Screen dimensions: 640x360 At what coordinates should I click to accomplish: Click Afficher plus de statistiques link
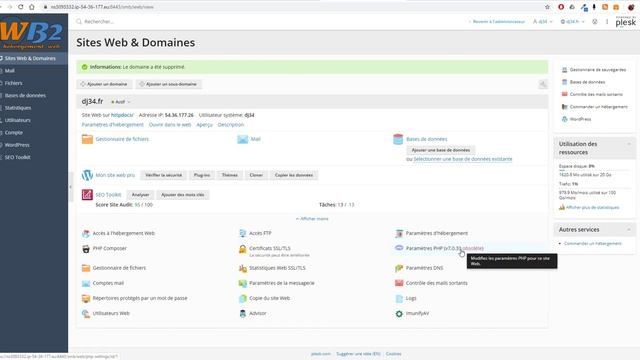pos(592,207)
